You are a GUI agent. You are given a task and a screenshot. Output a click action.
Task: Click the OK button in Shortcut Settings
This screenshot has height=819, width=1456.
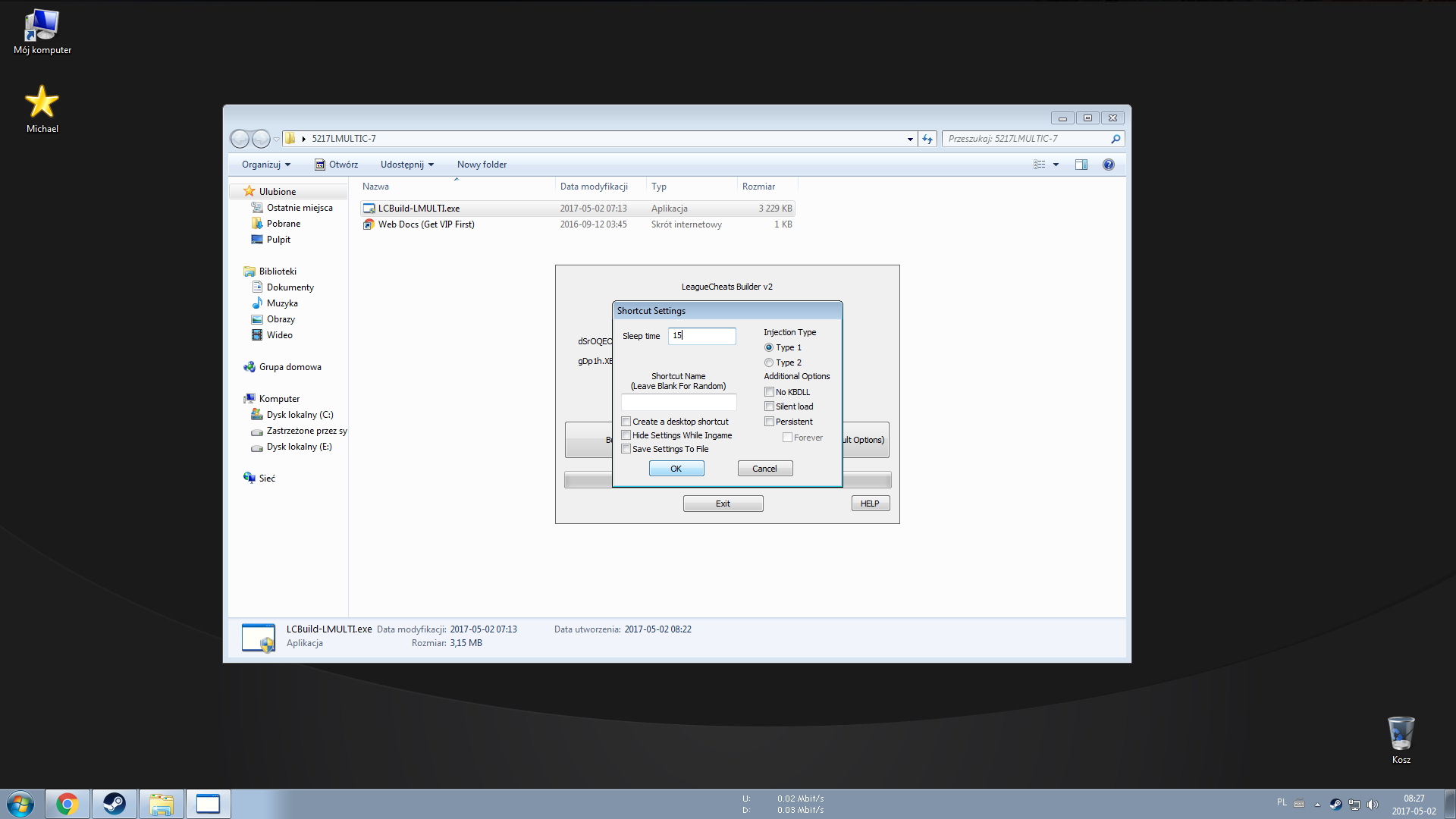(676, 469)
